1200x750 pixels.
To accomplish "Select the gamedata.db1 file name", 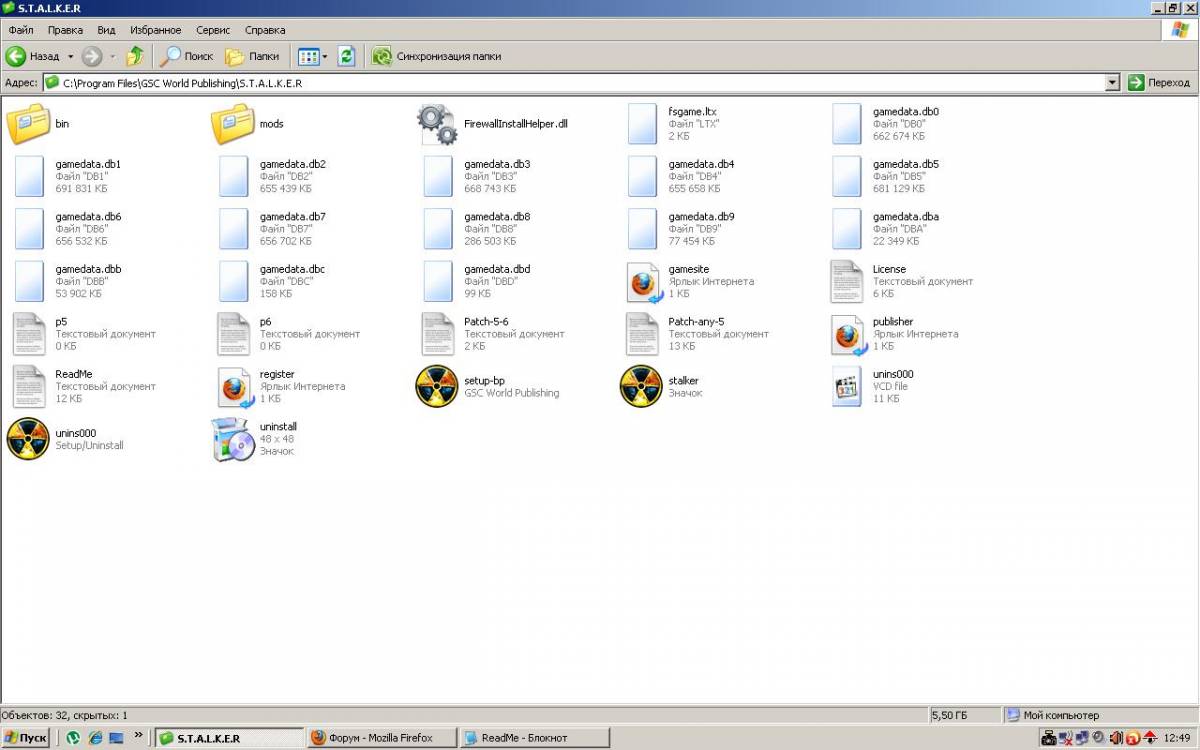I will pyautogui.click(x=88, y=164).
